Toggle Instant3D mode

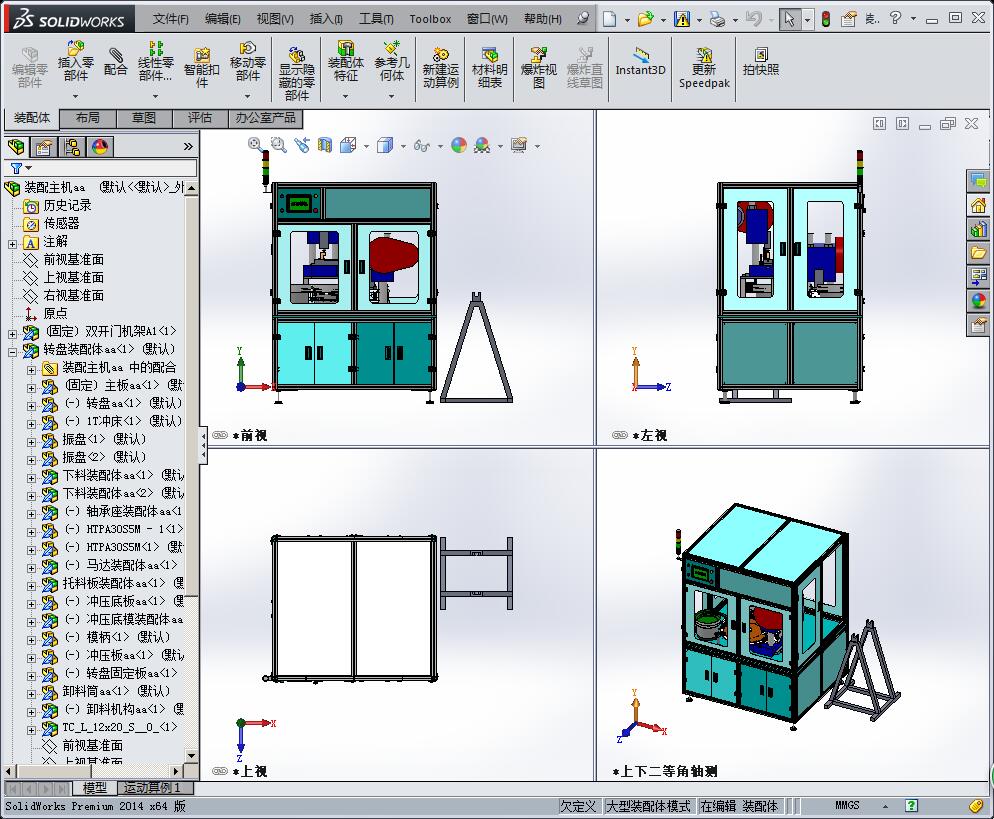640,62
